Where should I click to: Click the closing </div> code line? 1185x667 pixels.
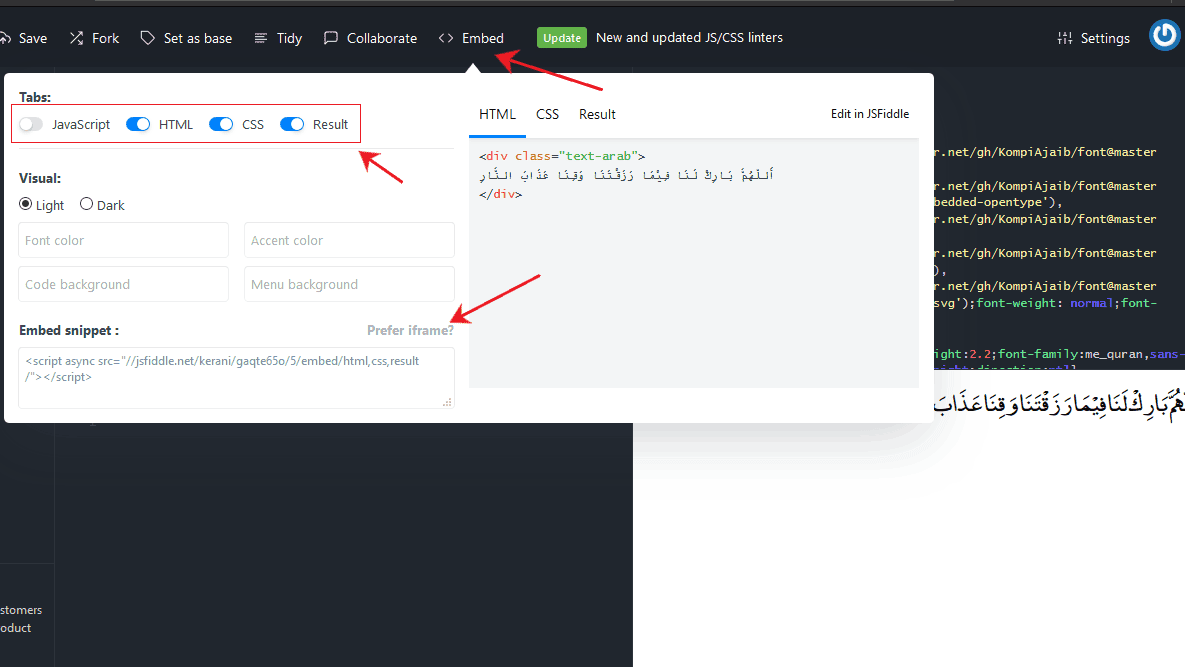(500, 194)
